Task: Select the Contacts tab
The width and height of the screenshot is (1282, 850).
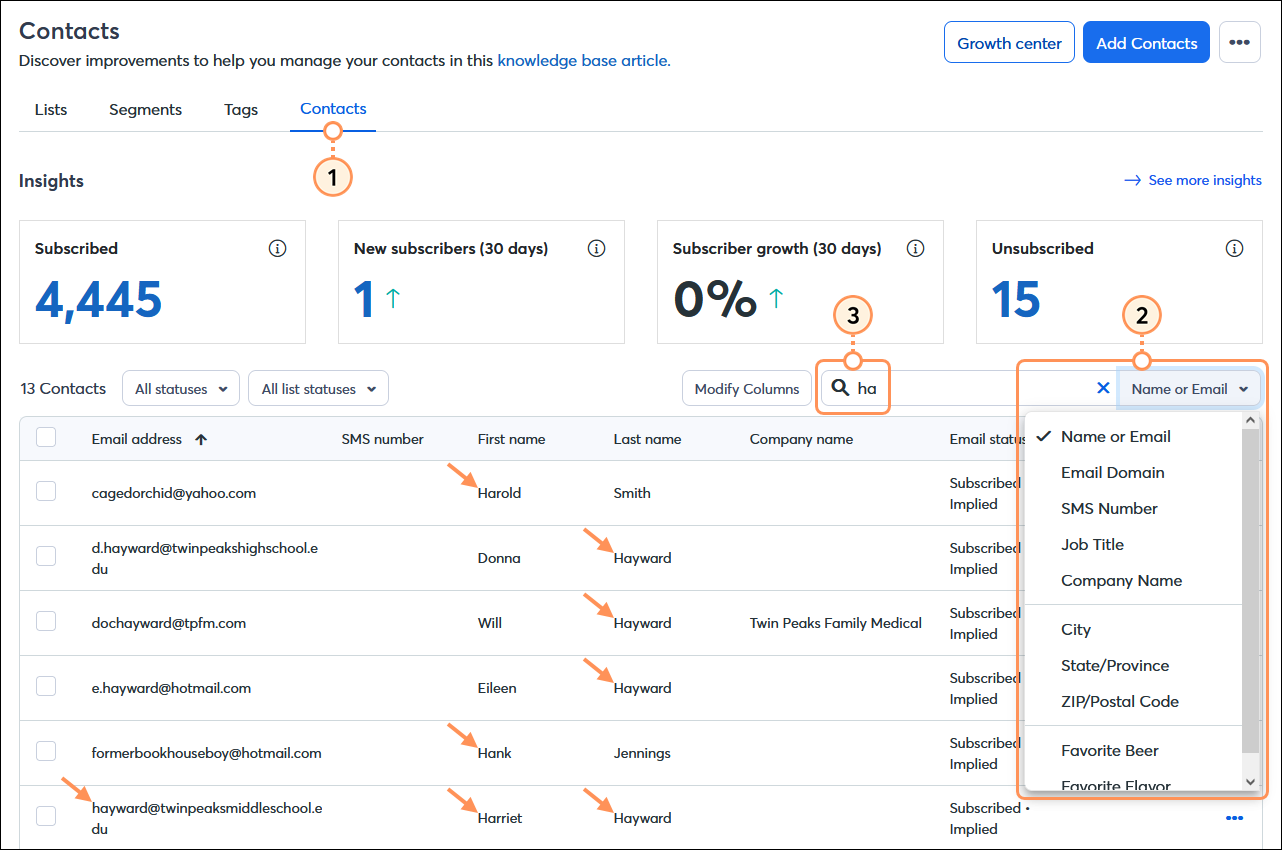Action: click(x=333, y=108)
